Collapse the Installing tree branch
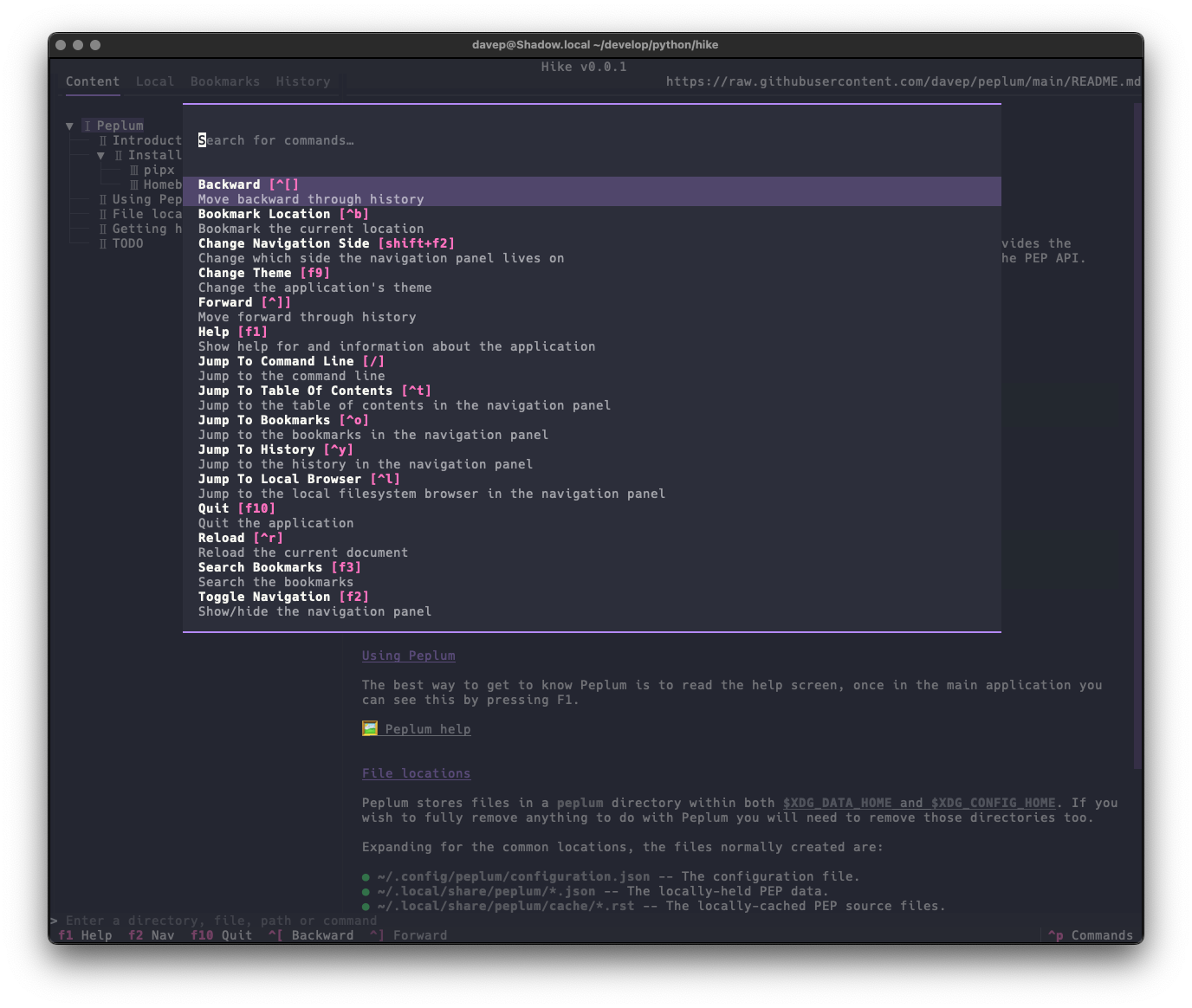The height and width of the screenshot is (1008, 1192). [x=101, y=155]
